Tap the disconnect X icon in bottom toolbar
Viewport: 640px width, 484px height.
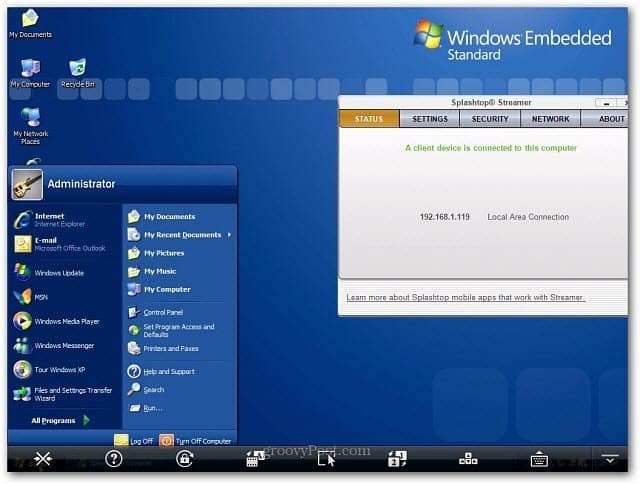[x=42, y=459]
